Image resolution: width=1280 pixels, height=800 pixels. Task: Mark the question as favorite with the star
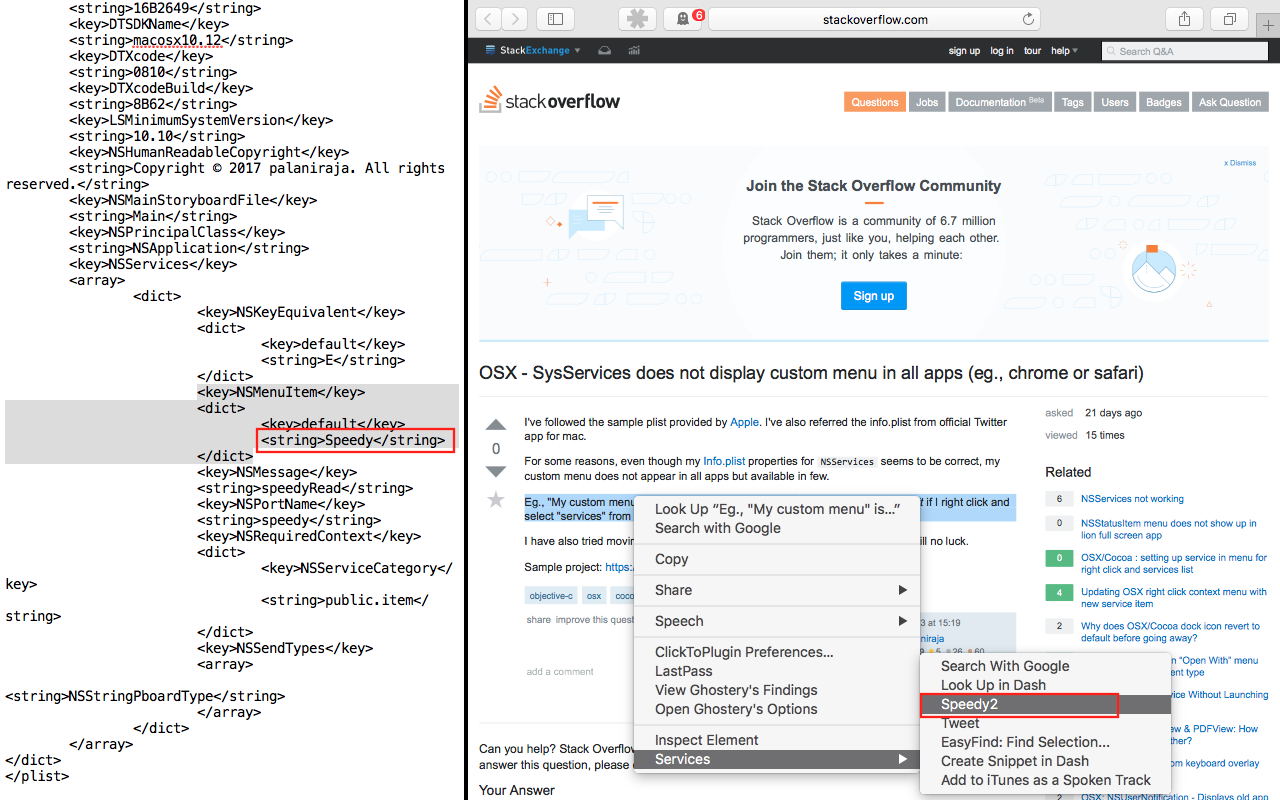pyautogui.click(x=496, y=499)
